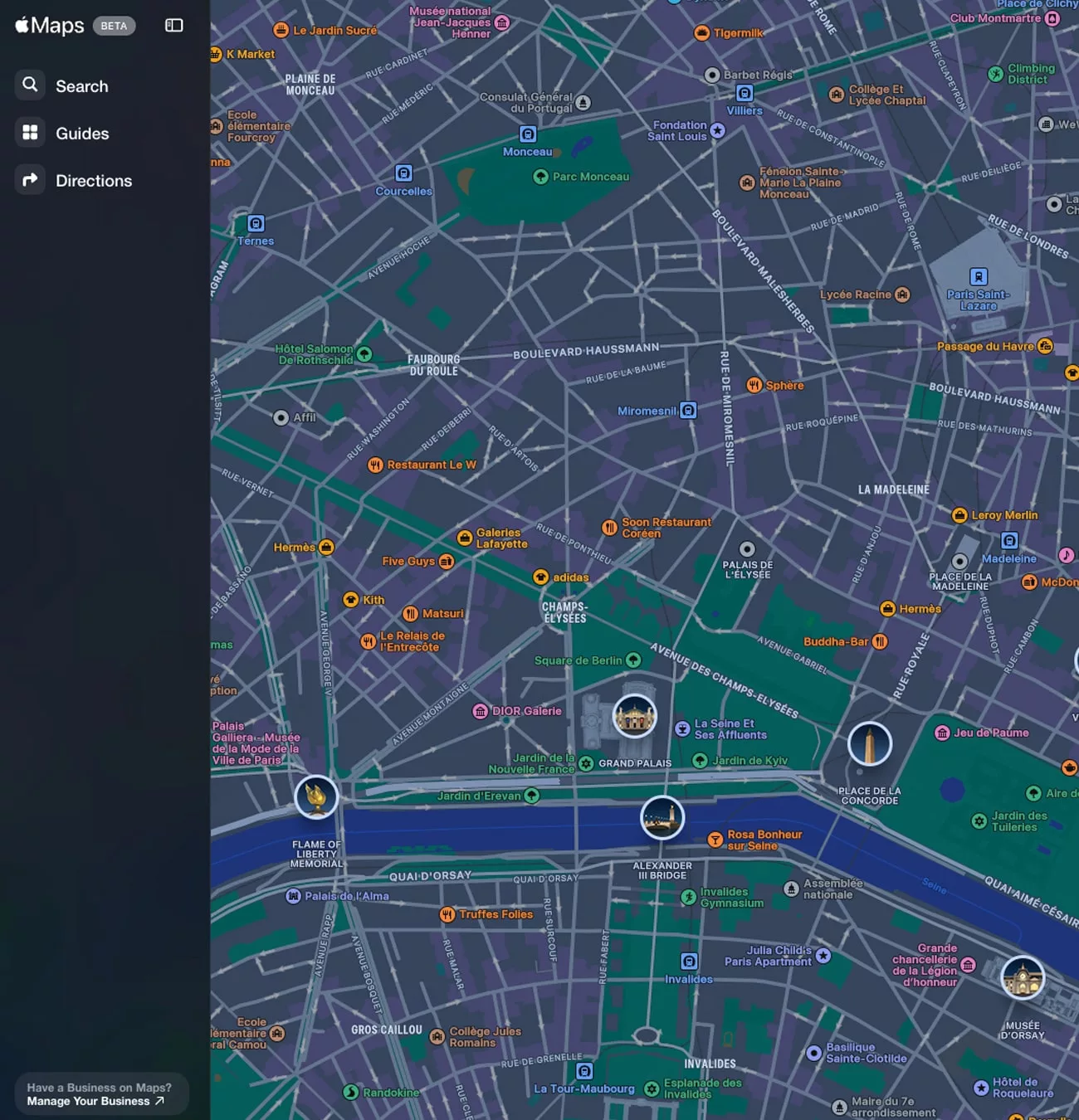Select the Jardin d'Erevan park marker

tap(532, 796)
